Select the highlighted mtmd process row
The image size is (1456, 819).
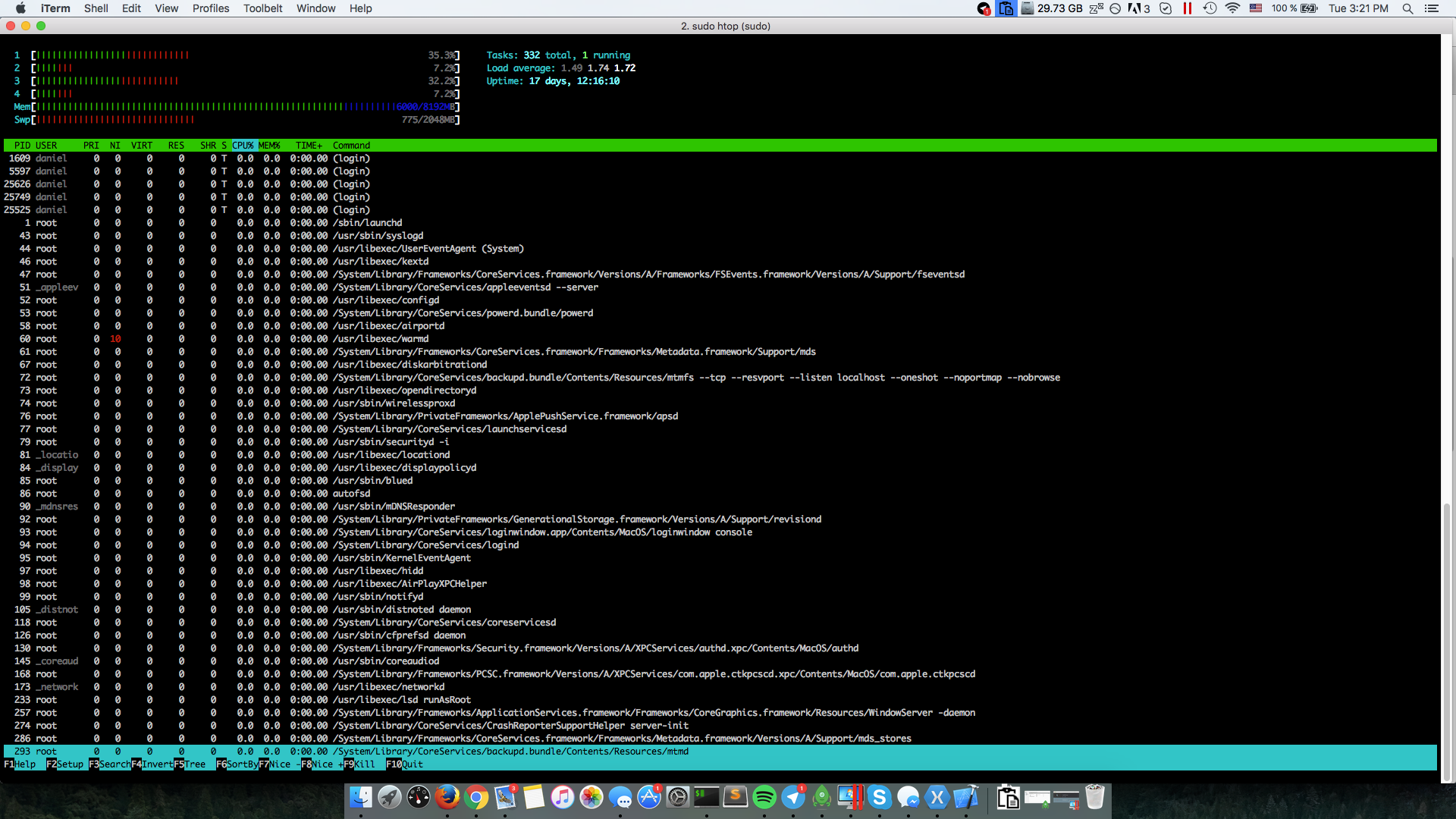(720, 752)
